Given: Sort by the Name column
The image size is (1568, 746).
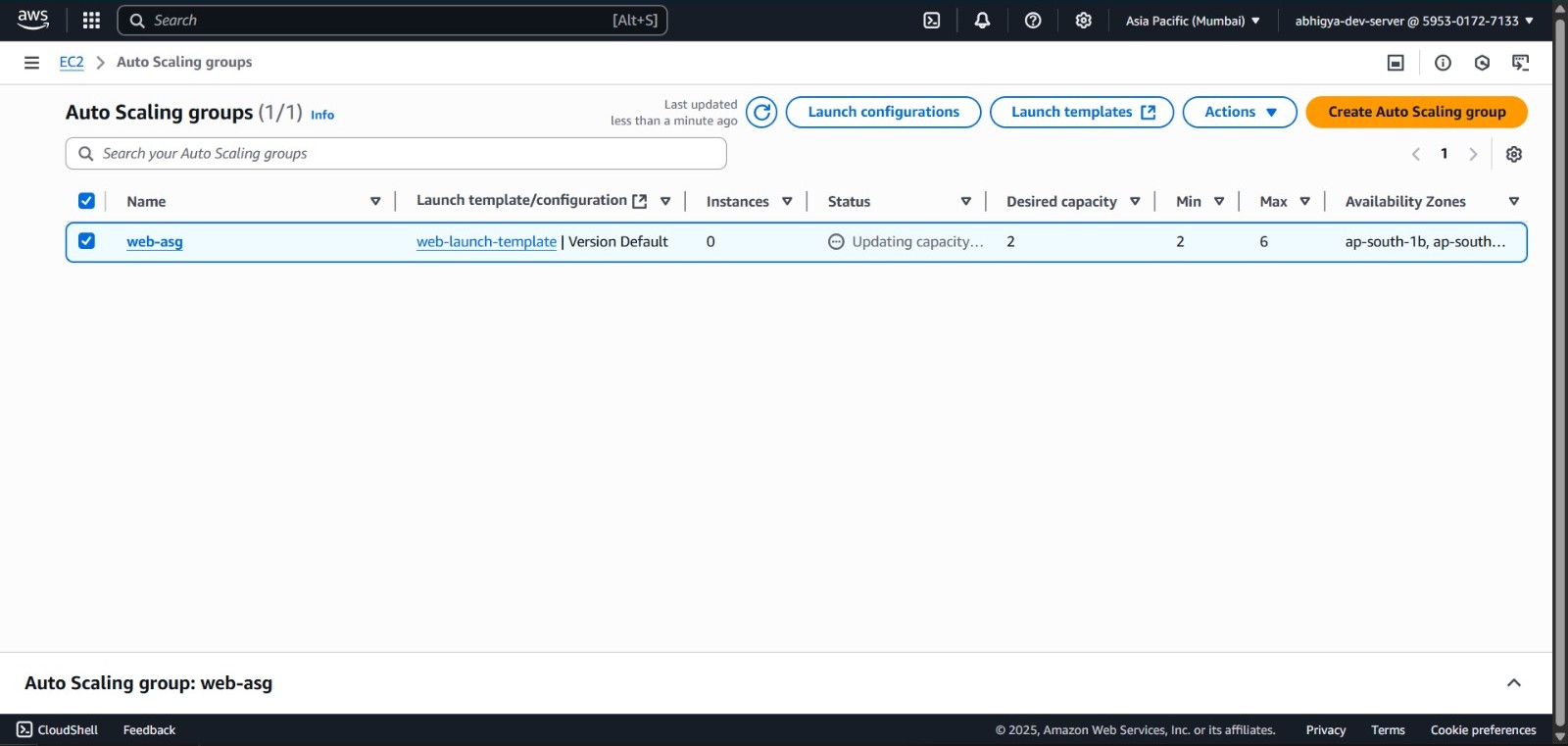Looking at the screenshot, I should [x=375, y=201].
